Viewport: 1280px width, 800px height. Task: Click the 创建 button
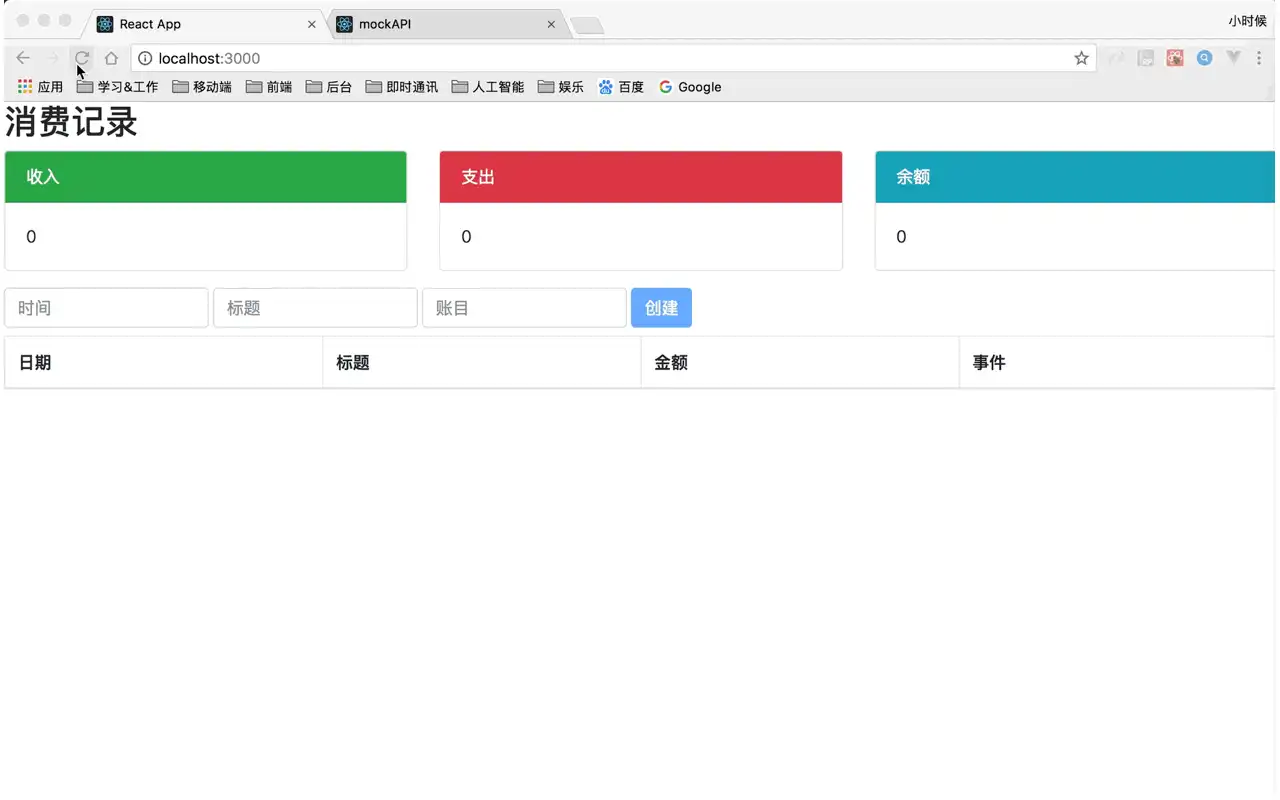click(661, 308)
